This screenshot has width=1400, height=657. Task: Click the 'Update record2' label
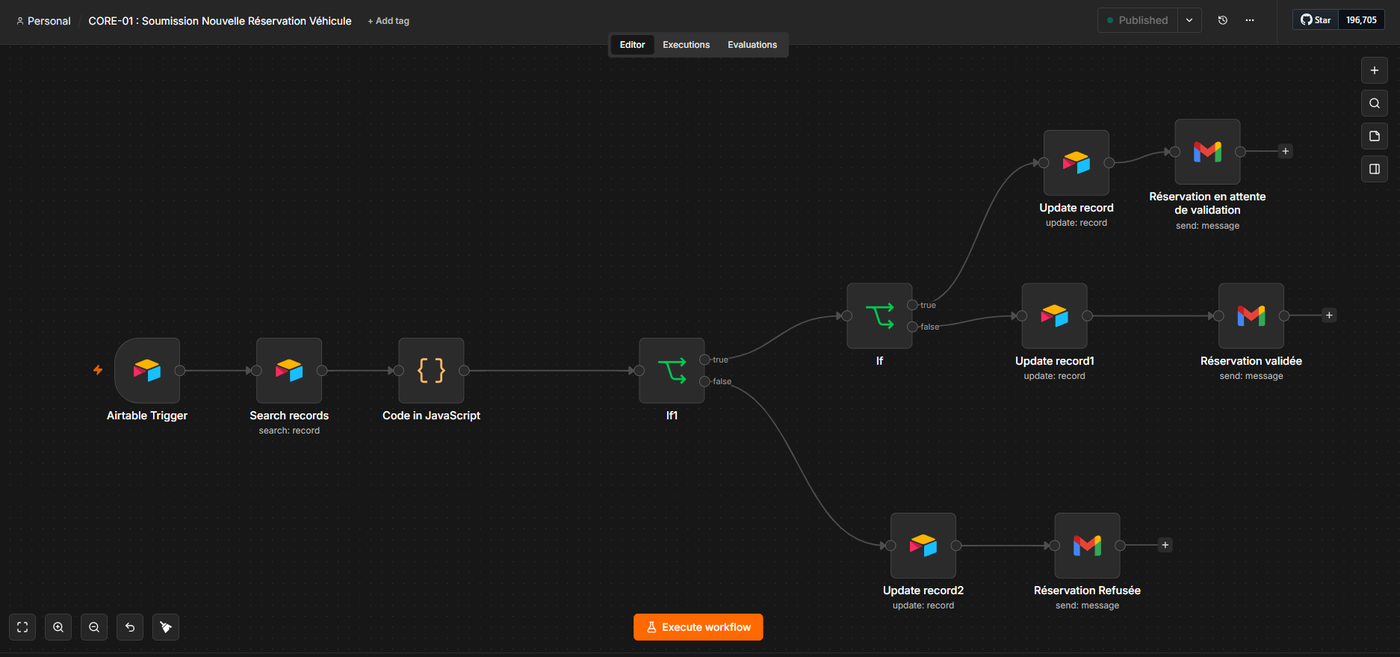(x=923, y=591)
